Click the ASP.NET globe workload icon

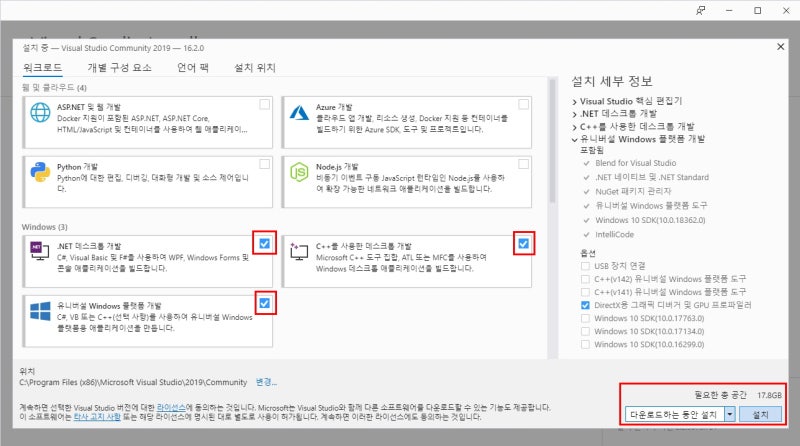pos(40,112)
